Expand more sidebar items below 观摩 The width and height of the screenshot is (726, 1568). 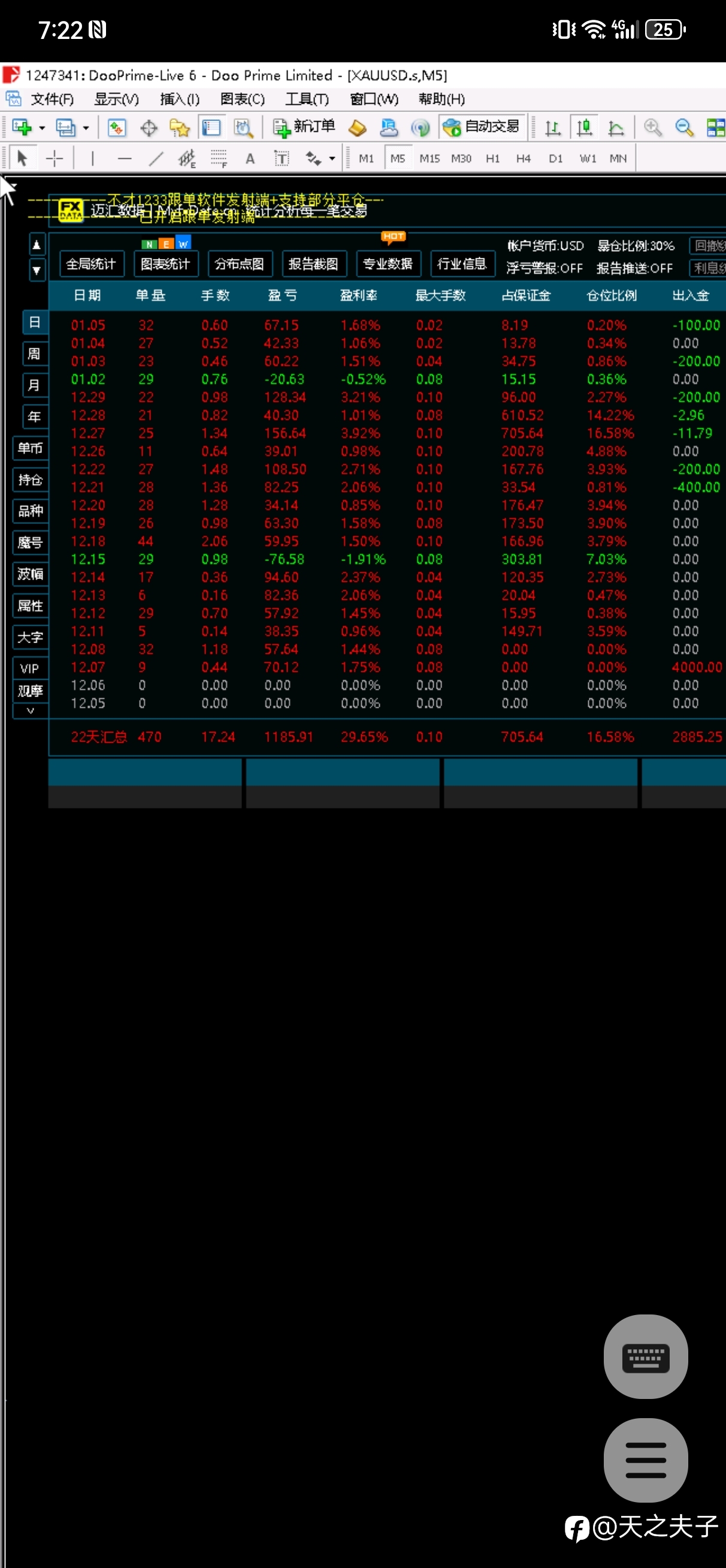[31, 711]
